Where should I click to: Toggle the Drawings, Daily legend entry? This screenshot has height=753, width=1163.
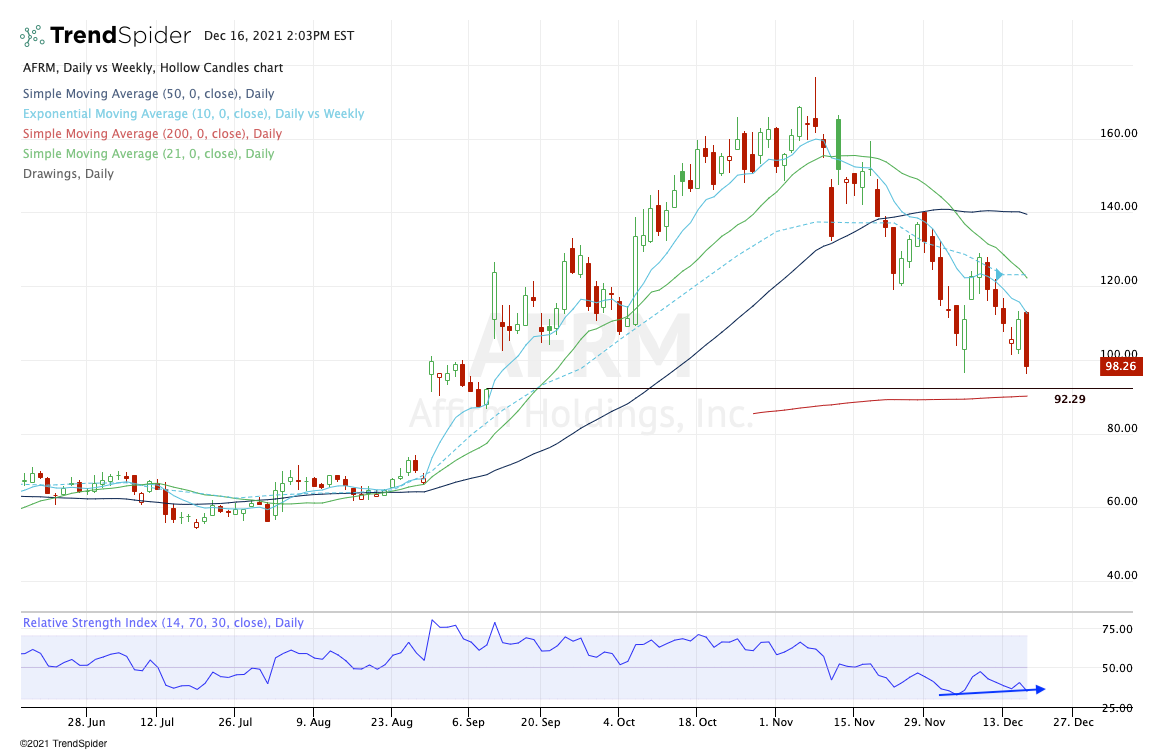click(68, 173)
